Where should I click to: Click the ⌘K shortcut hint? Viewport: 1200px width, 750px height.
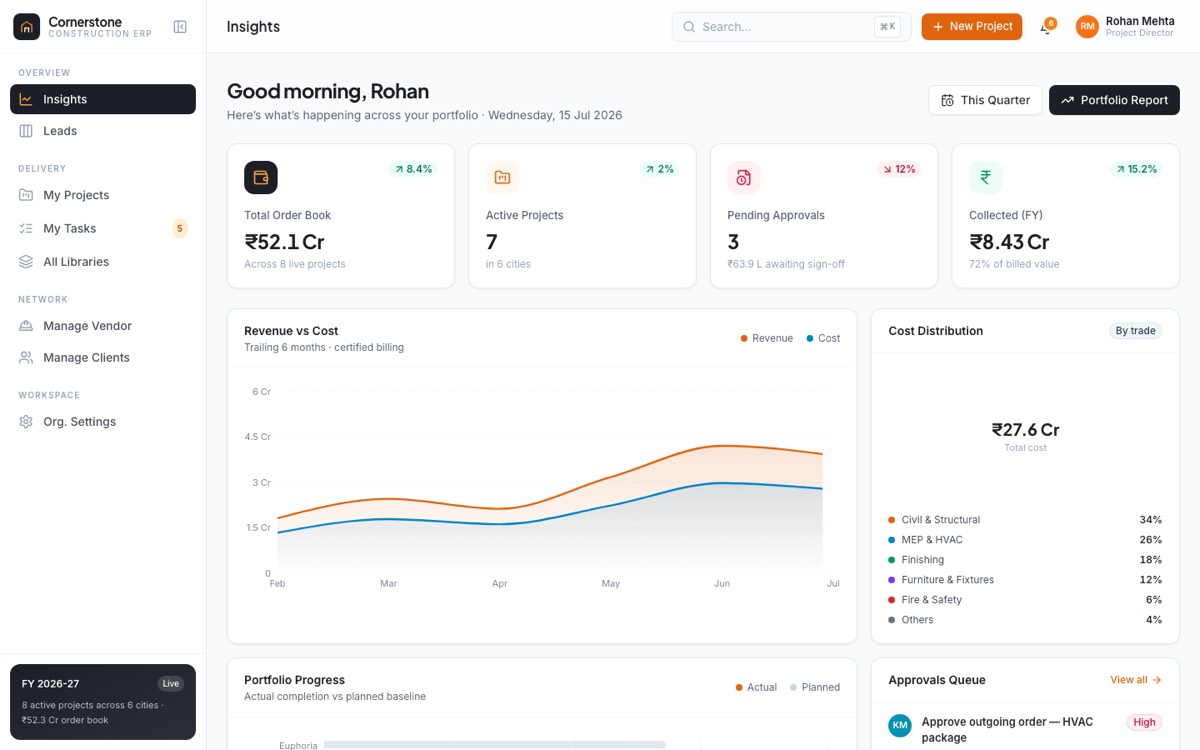pos(887,27)
